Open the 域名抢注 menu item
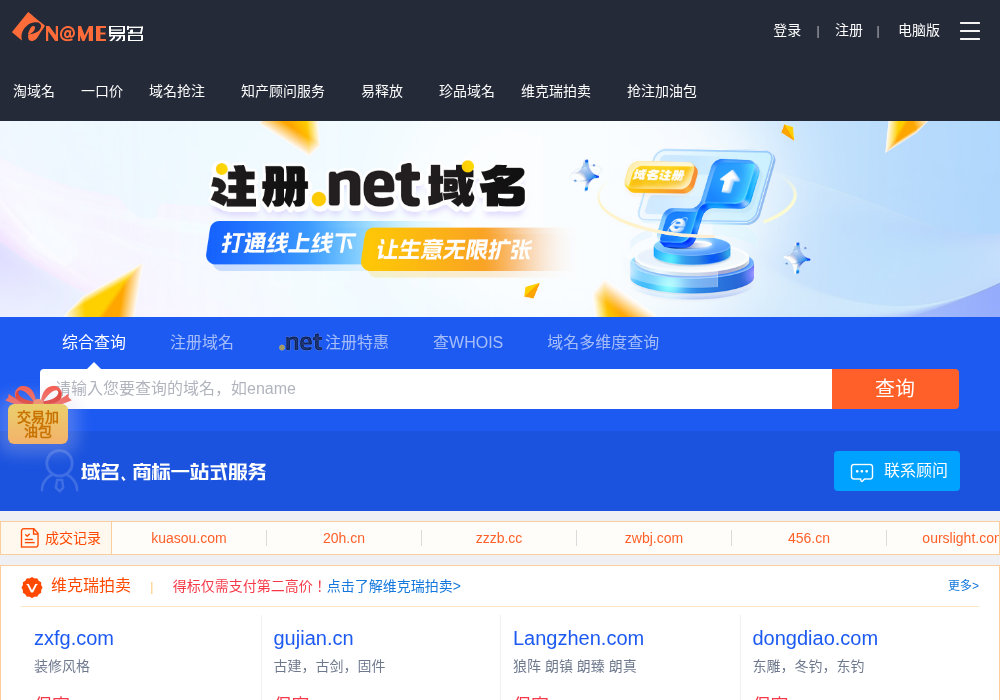Image resolution: width=1000 pixels, height=700 pixels. coord(177,91)
